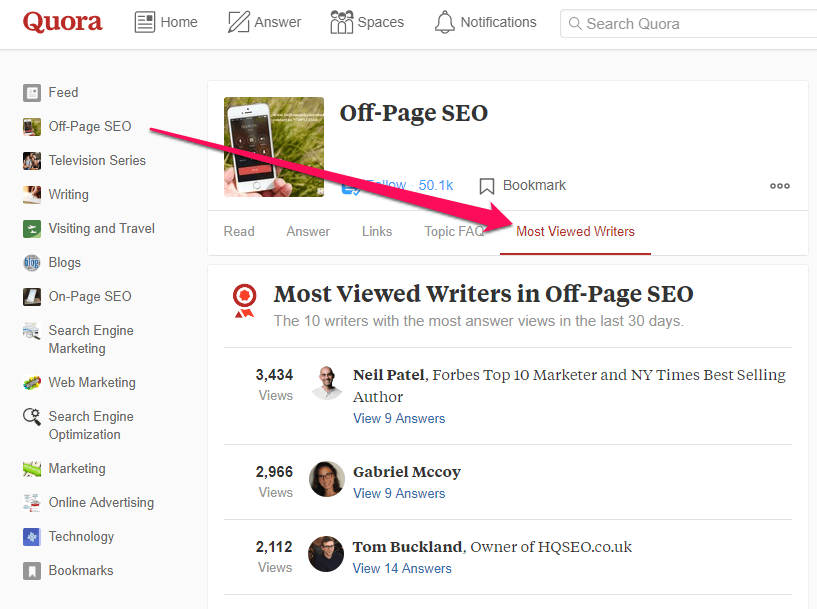The image size is (817, 609).
Task: Select the 2,112 Views count
Action: pos(274,556)
